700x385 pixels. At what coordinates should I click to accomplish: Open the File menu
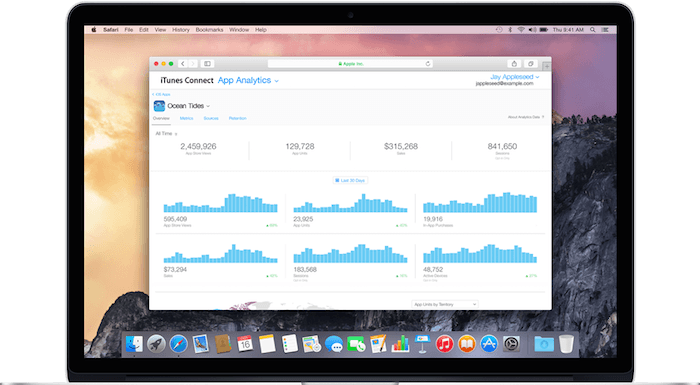click(129, 30)
